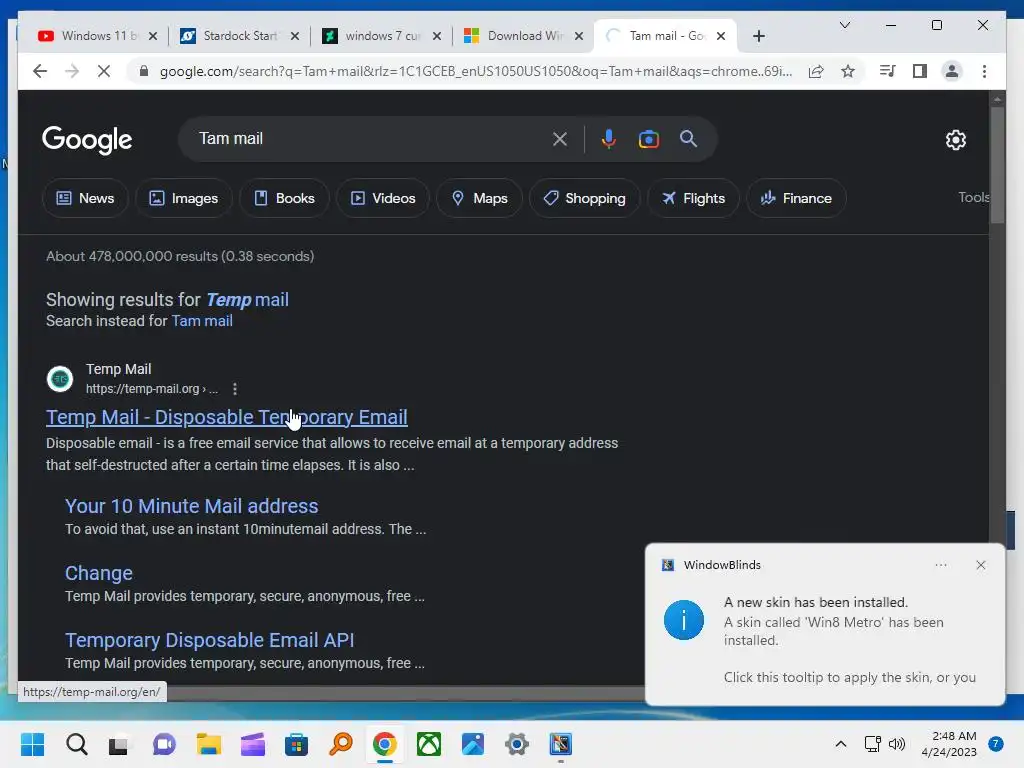
Task: Filter results by Finance
Action: [x=796, y=198]
